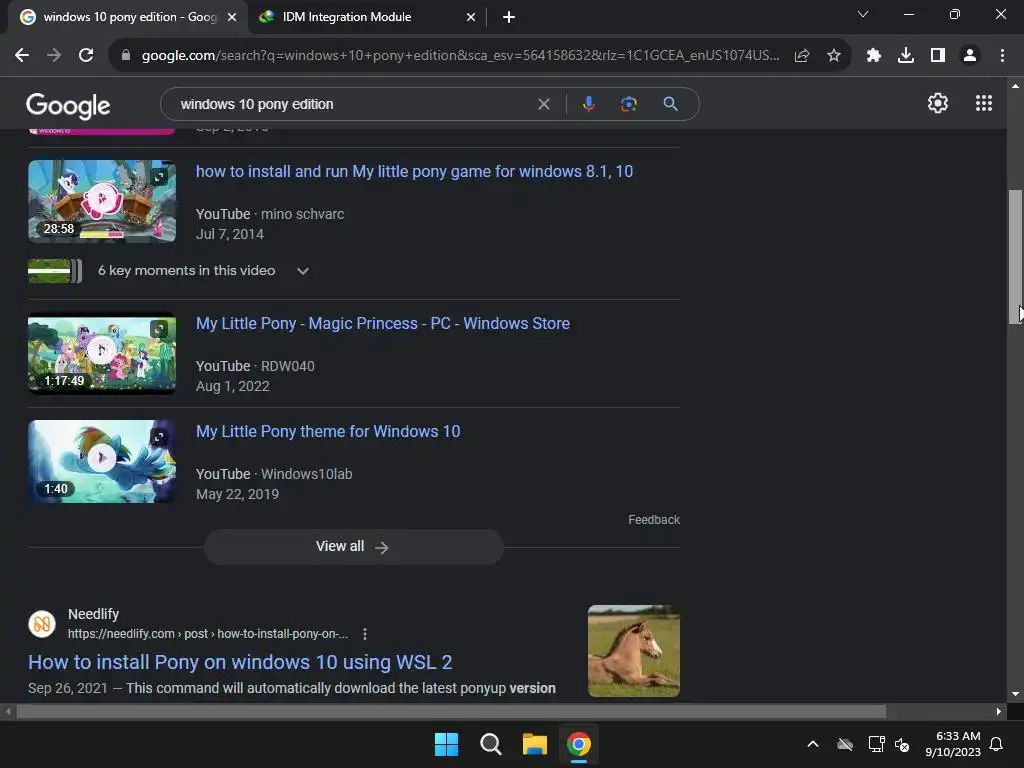Toggle the Chrome side panel
The height and width of the screenshot is (768, 1024).
938,56
